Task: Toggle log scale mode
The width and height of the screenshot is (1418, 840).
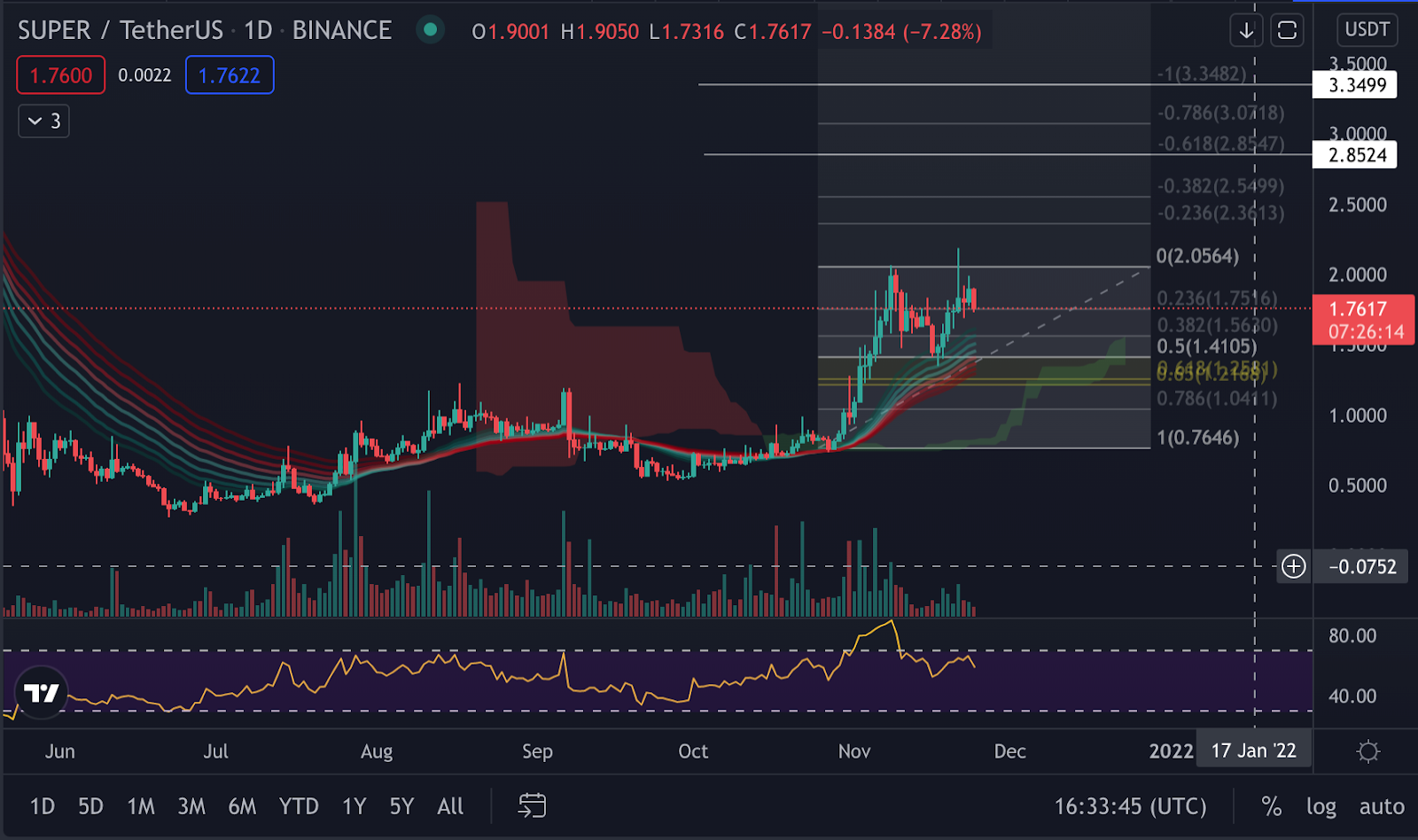Action: tap(1321, 806)
